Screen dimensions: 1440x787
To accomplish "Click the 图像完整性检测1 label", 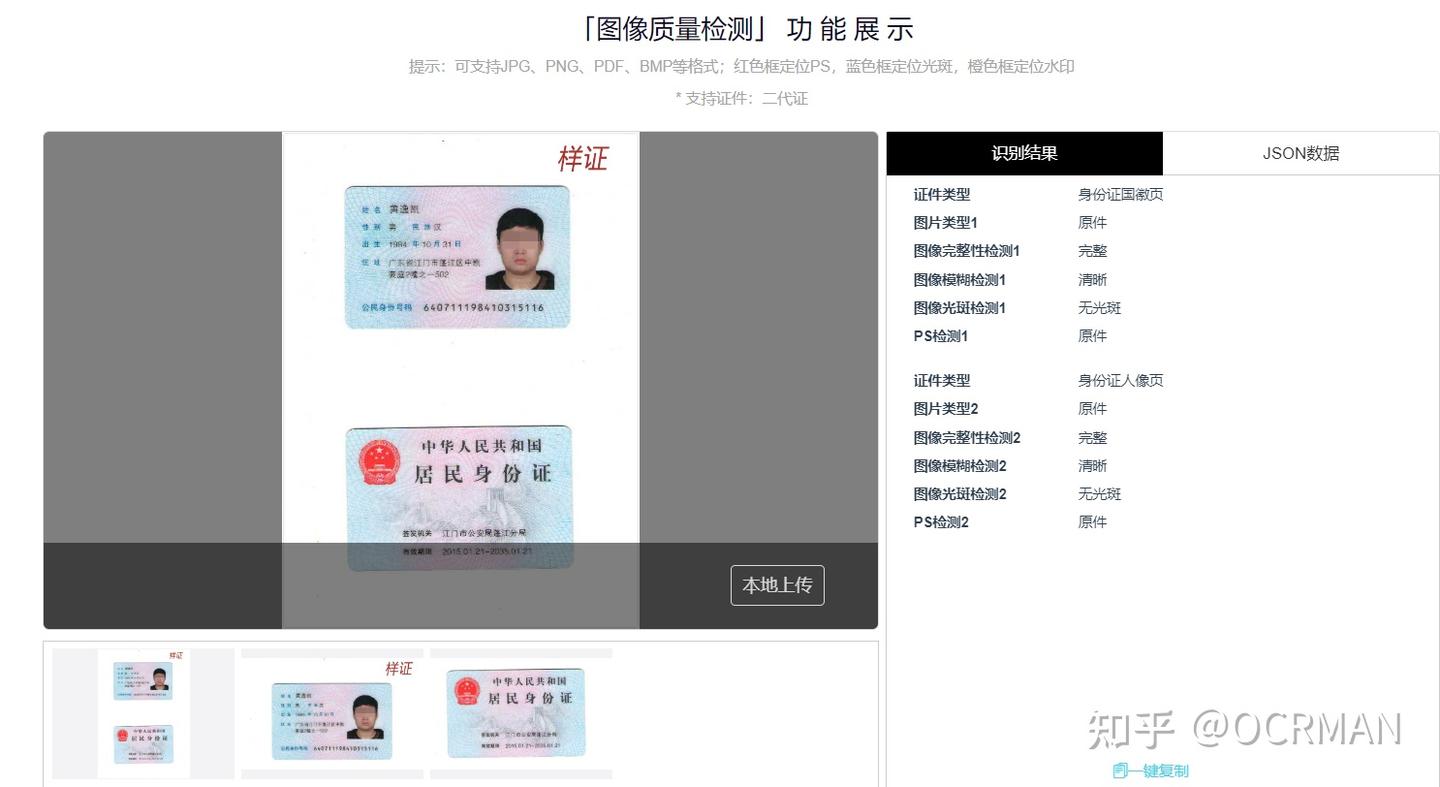I will coord(966,251).
